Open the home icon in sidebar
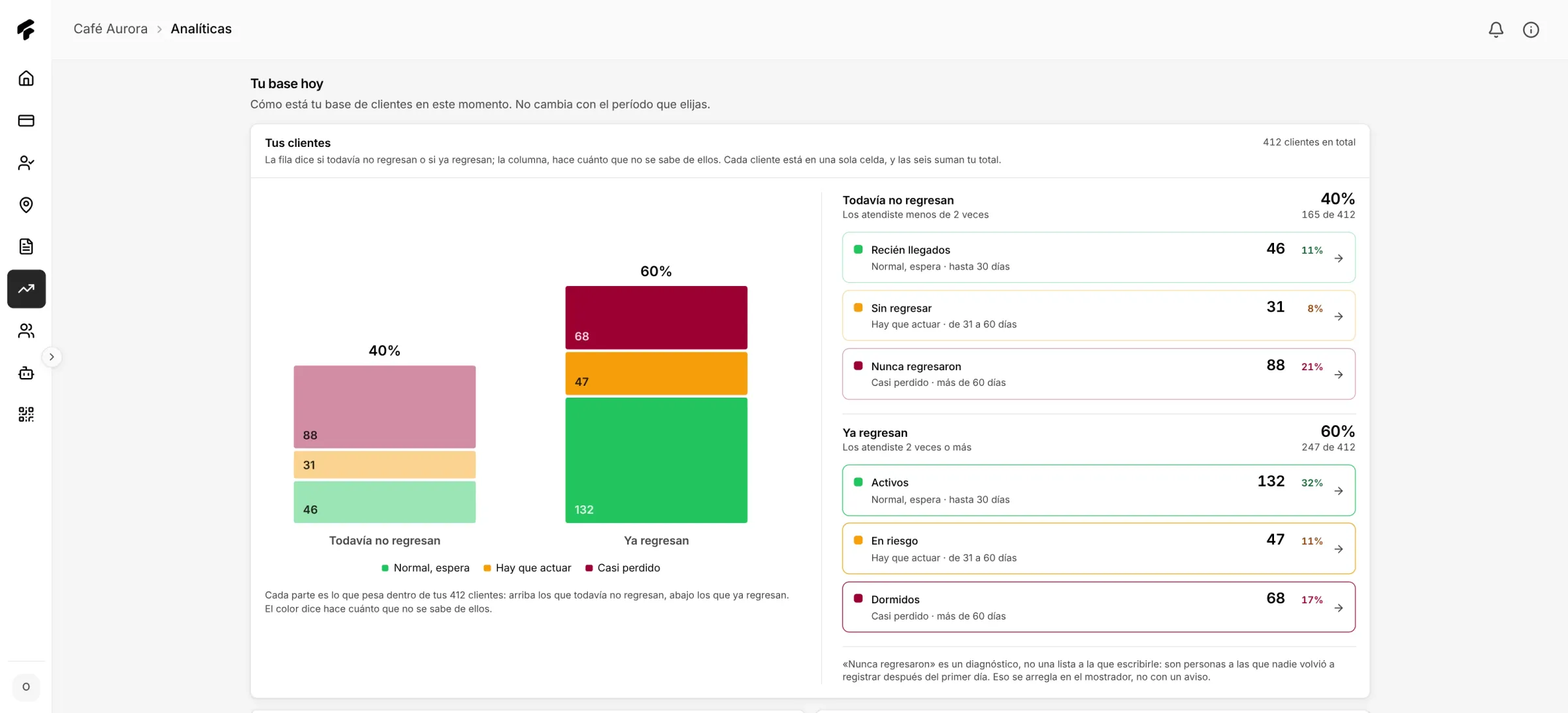 (26, 78)
